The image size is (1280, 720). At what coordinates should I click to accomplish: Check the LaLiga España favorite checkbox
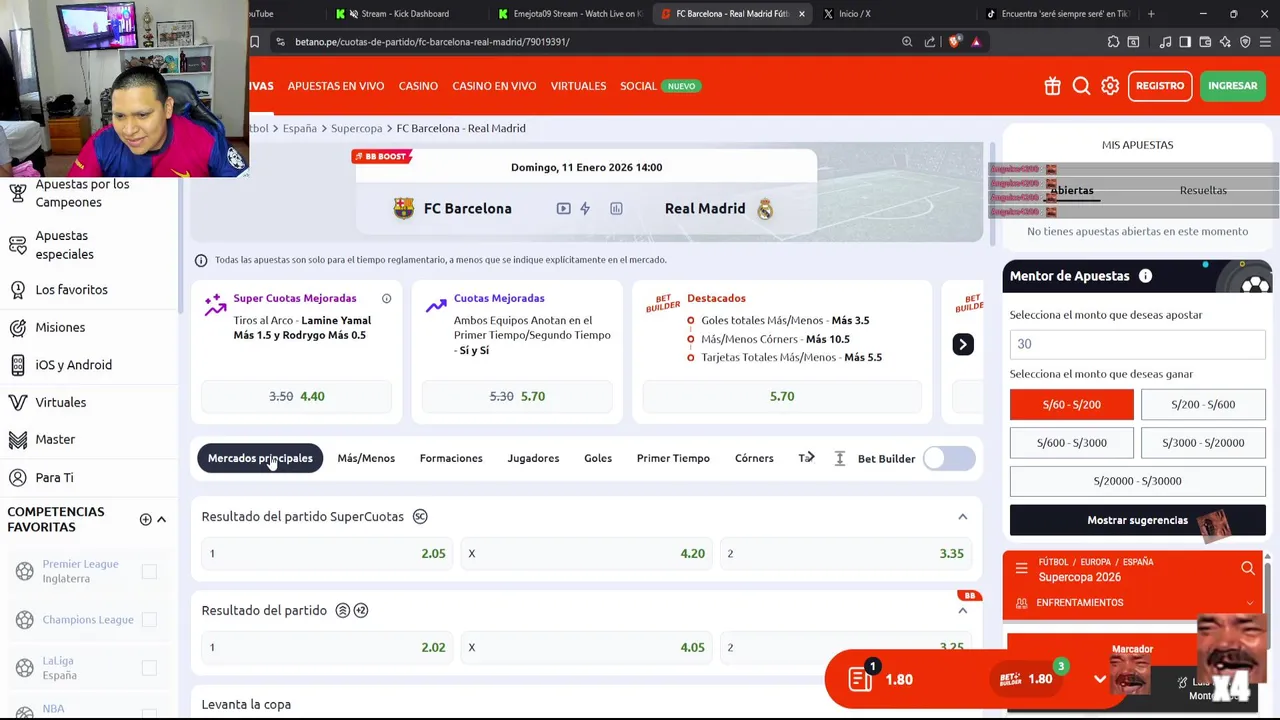pyautogui.click(x=149, y=667)
